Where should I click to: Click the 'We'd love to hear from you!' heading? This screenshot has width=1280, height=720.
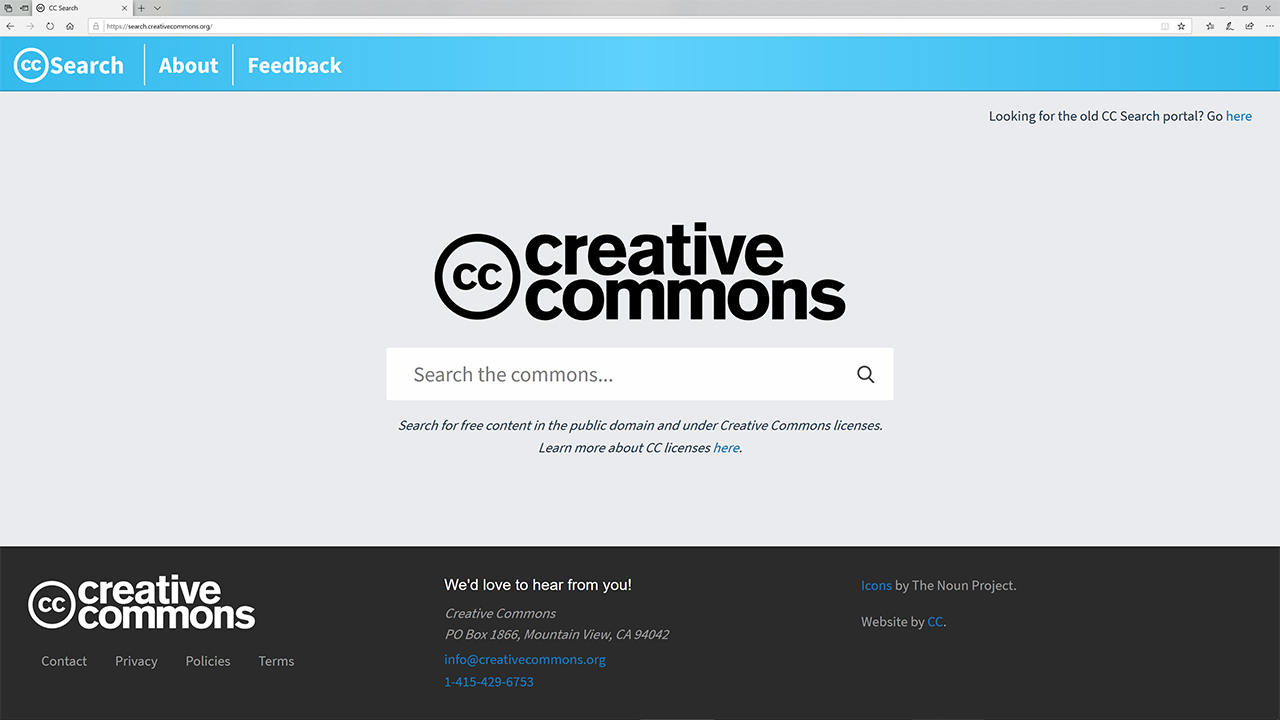click(538, 585)
